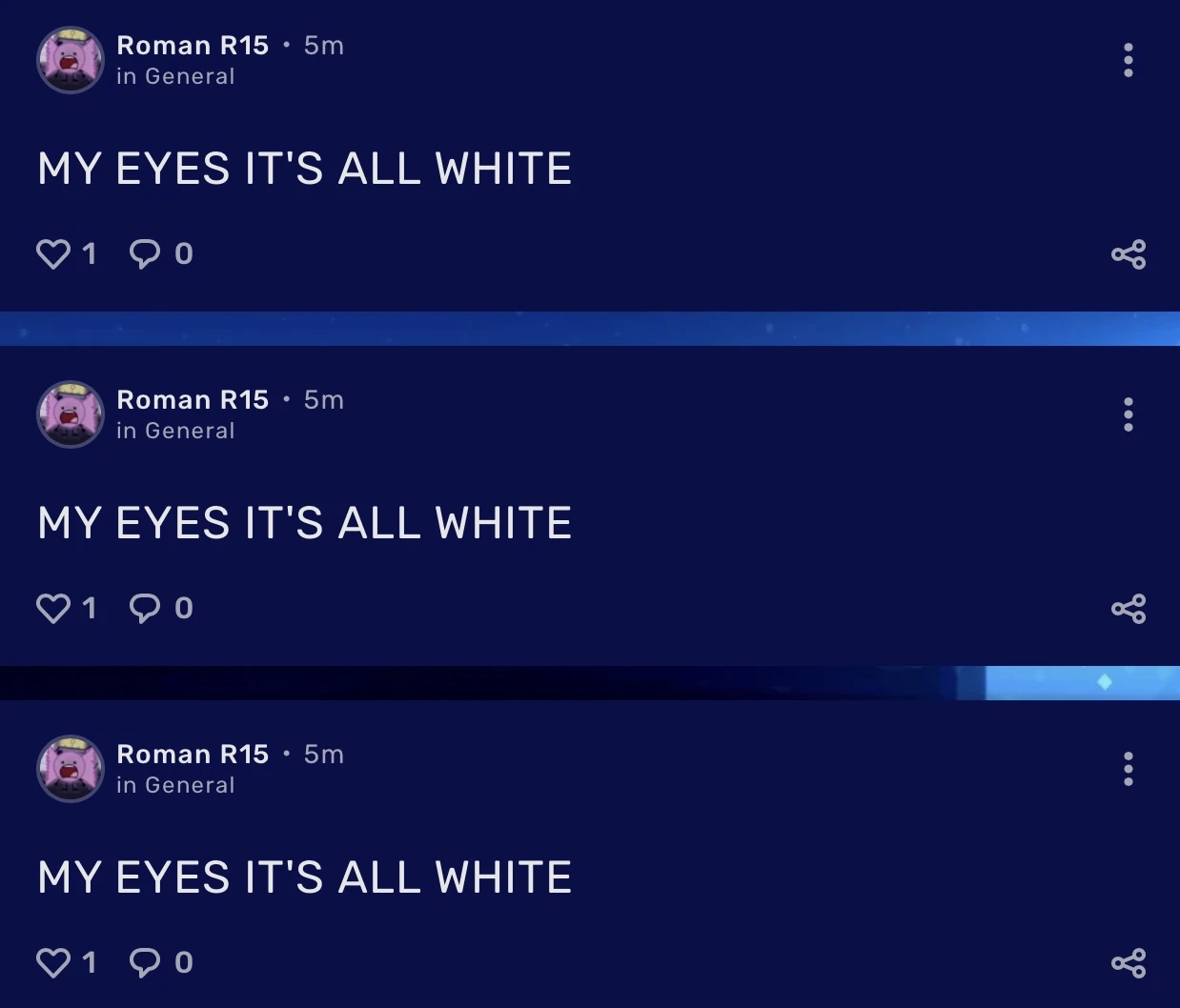This screenshot has width=1180, height=1008.
Task: Share the middle post
Action: click(x=1129, y=609)
